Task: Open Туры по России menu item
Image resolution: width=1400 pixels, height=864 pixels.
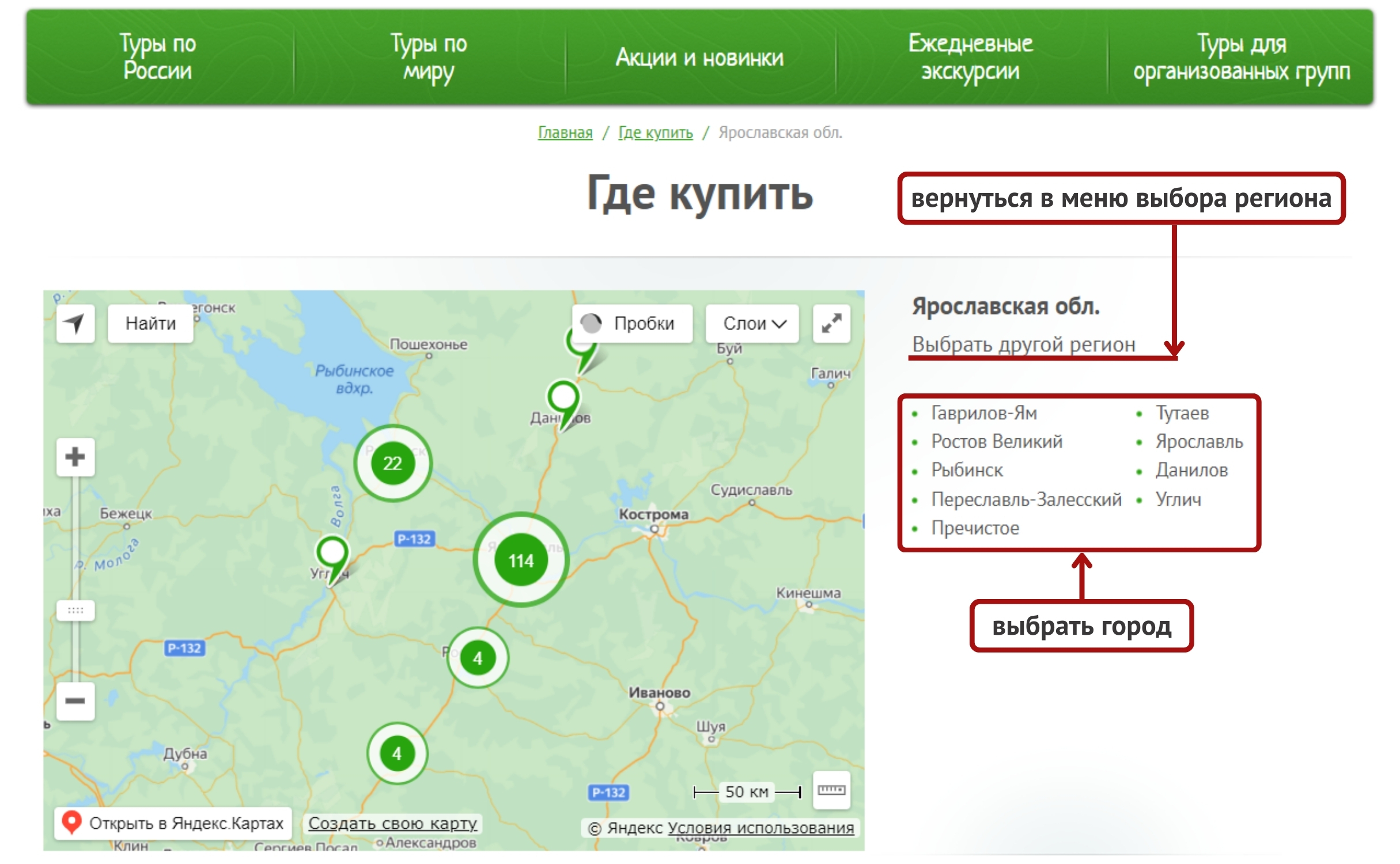Action: (158, 57)
